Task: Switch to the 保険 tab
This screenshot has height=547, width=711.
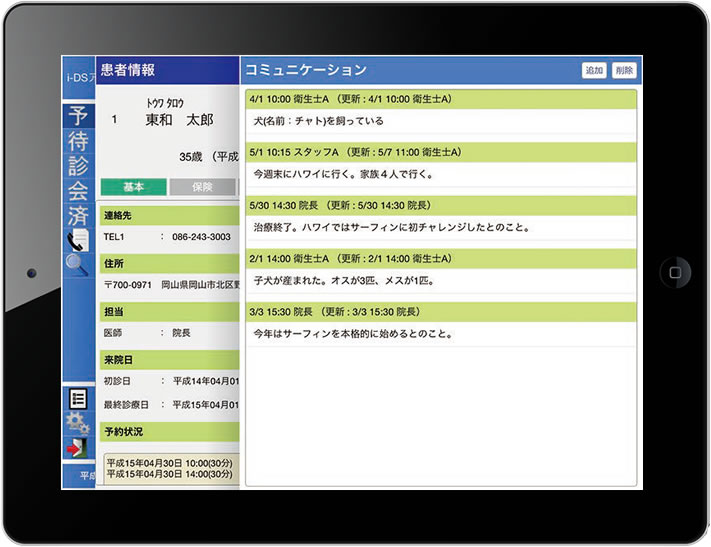Action: 201,187
